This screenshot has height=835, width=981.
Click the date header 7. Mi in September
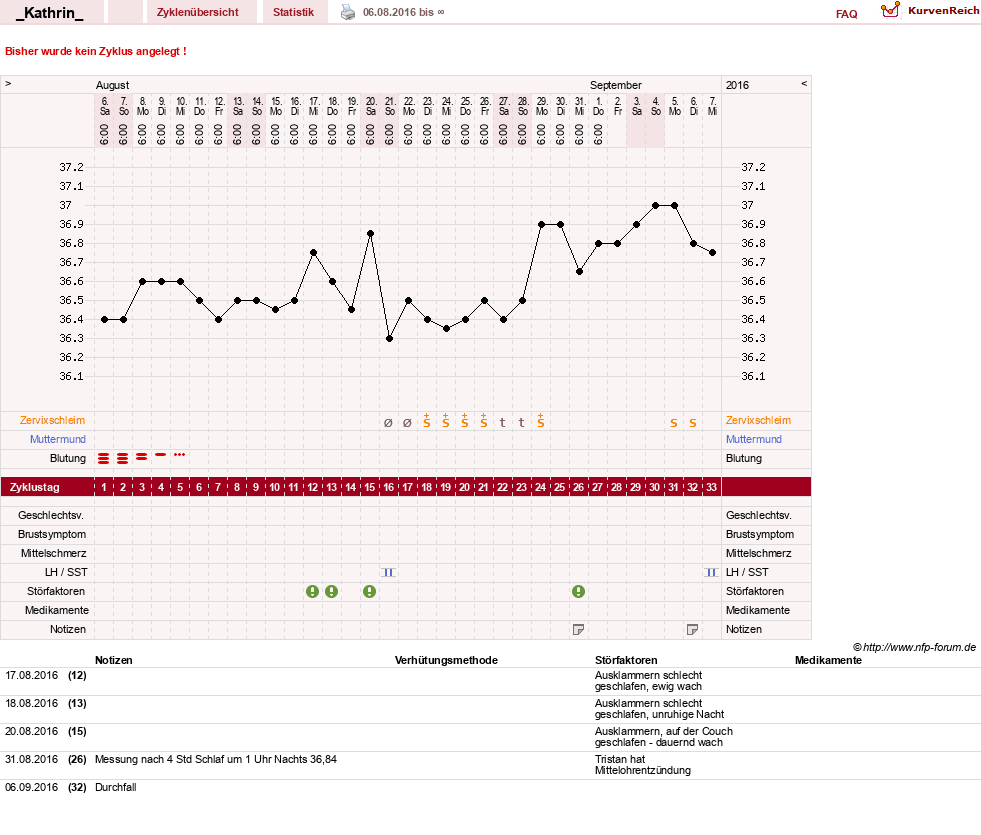712,106
